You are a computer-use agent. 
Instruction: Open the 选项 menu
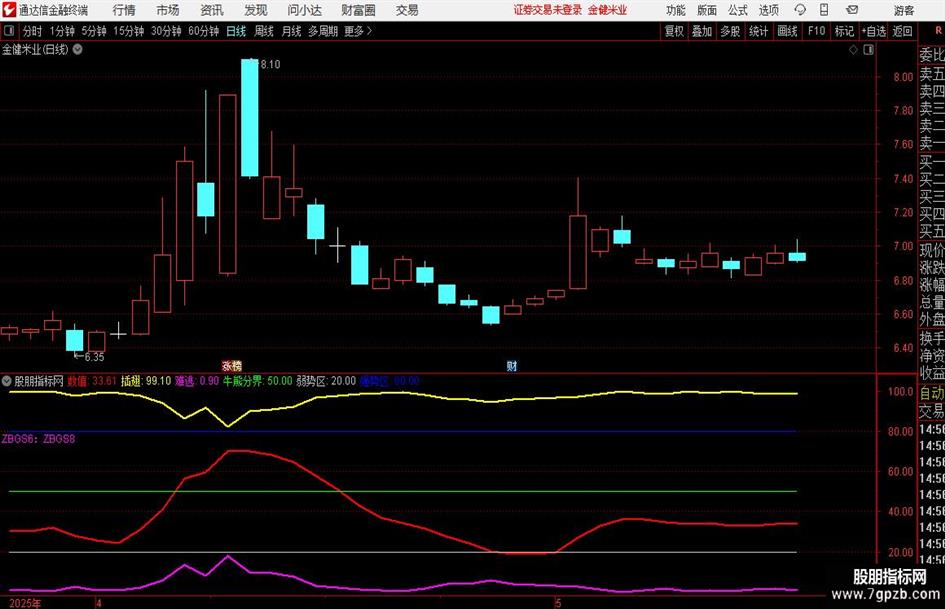pyautogui.click(x=768, y=10)
